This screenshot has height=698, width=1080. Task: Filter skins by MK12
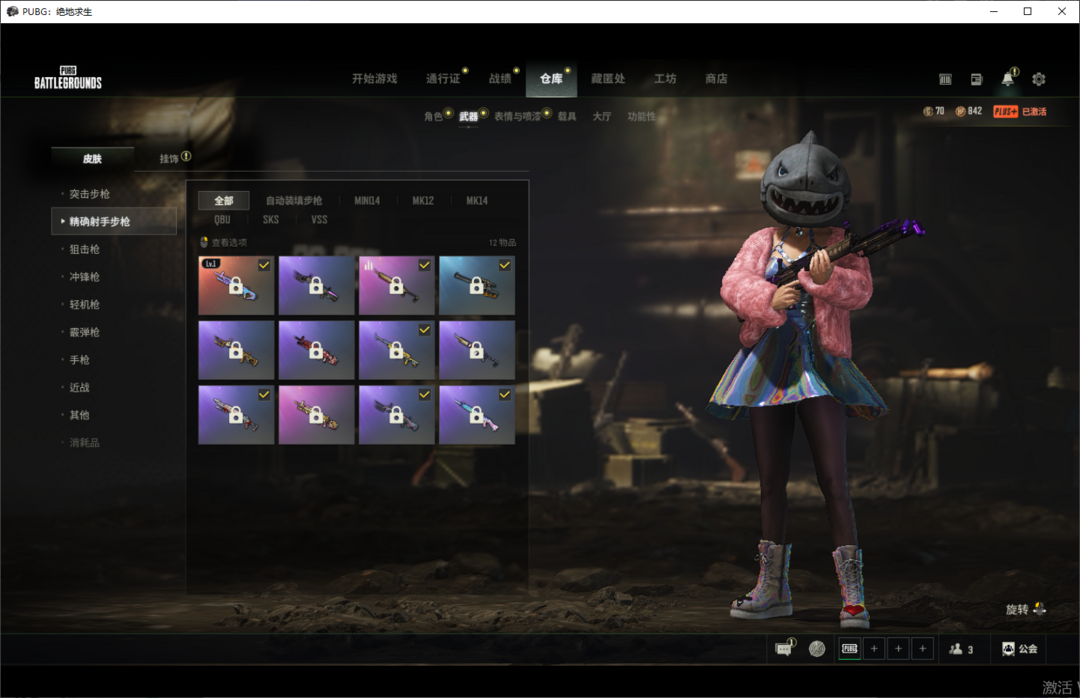(x=423, y=201)
